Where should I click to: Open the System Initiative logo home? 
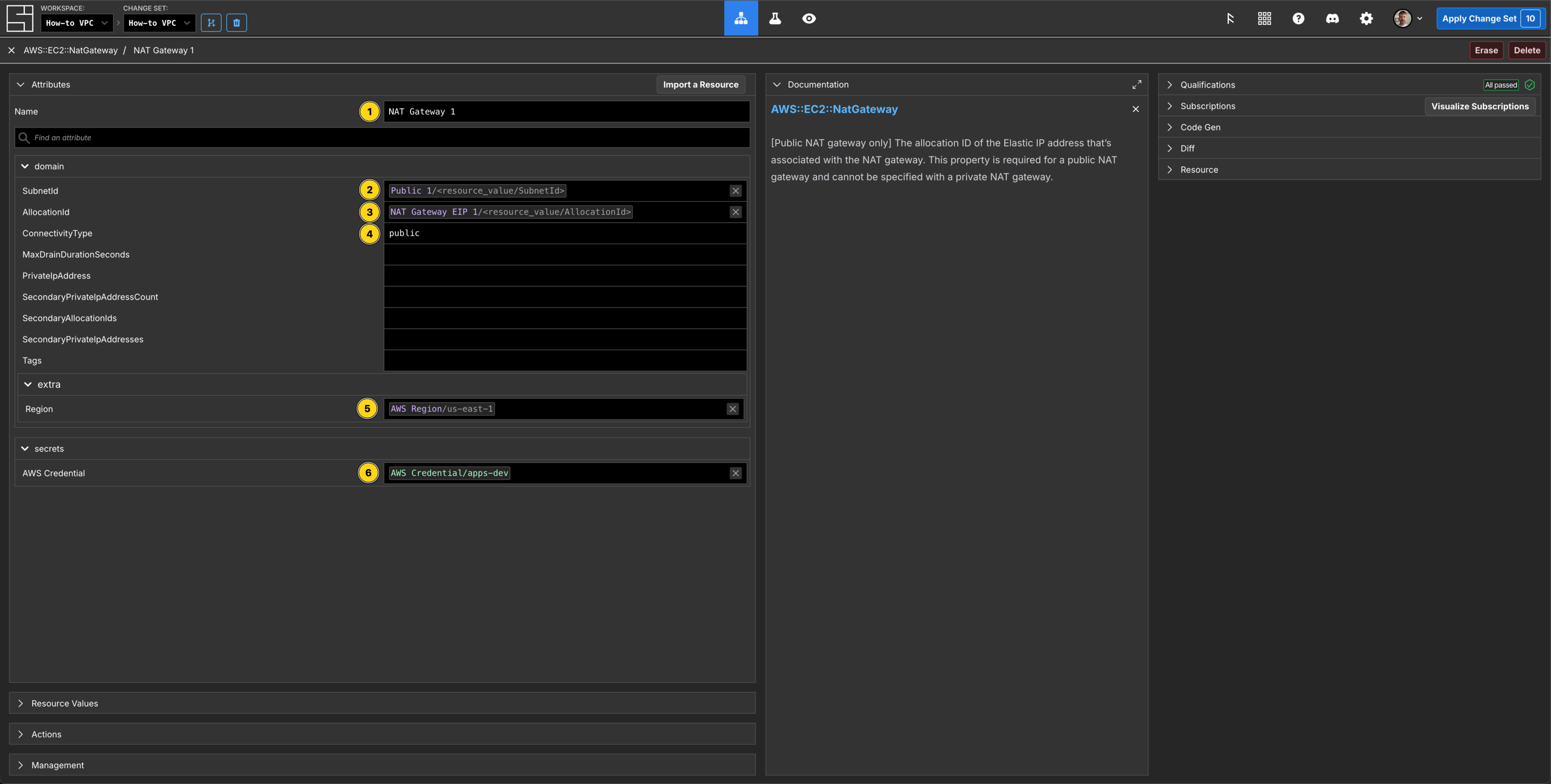[19, 18]
